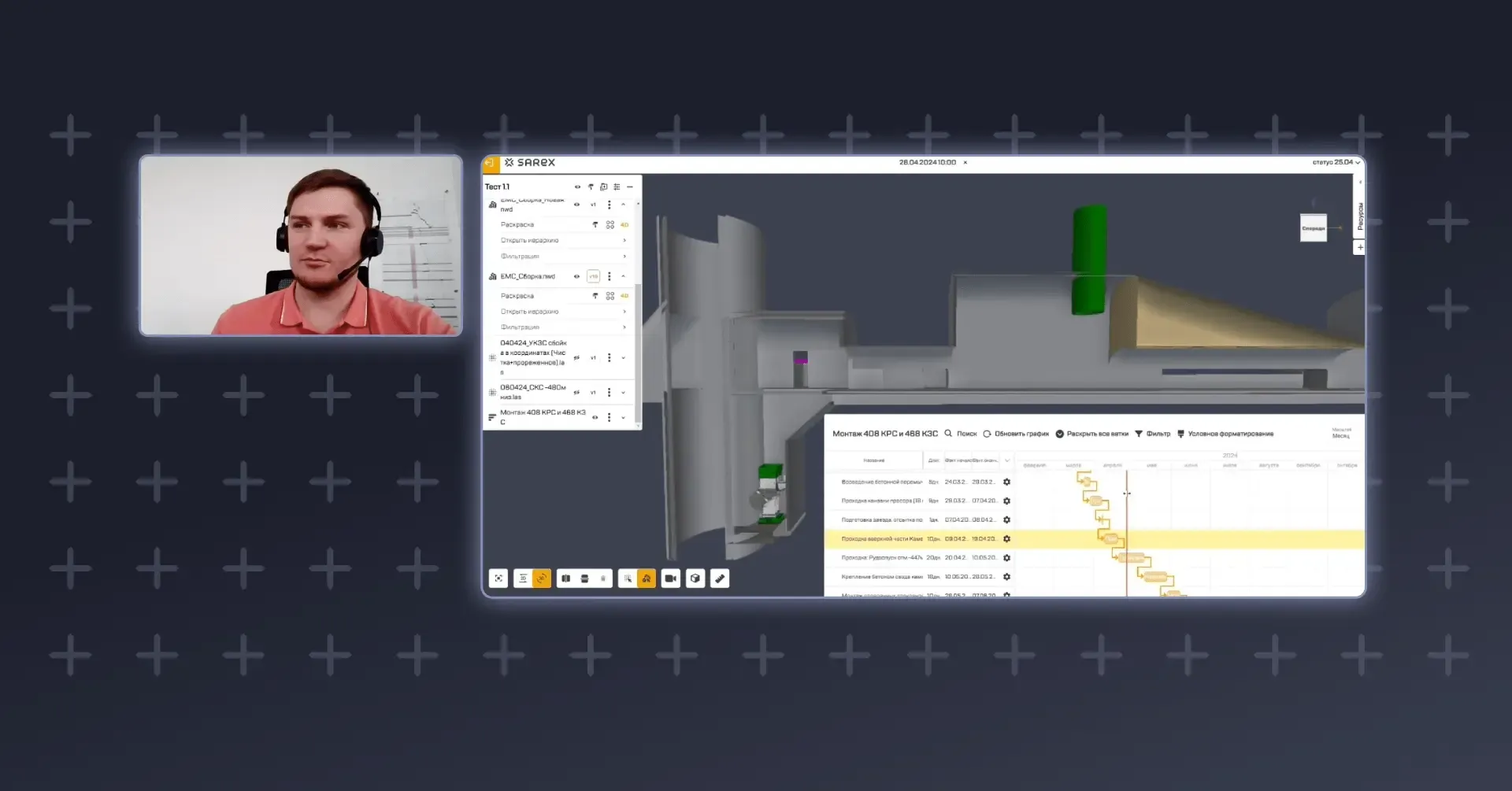Click the fit-to-view focus icon in the bottom toolbar
The height and width of the screenshot is (791, 1512).
coord(498,578)
